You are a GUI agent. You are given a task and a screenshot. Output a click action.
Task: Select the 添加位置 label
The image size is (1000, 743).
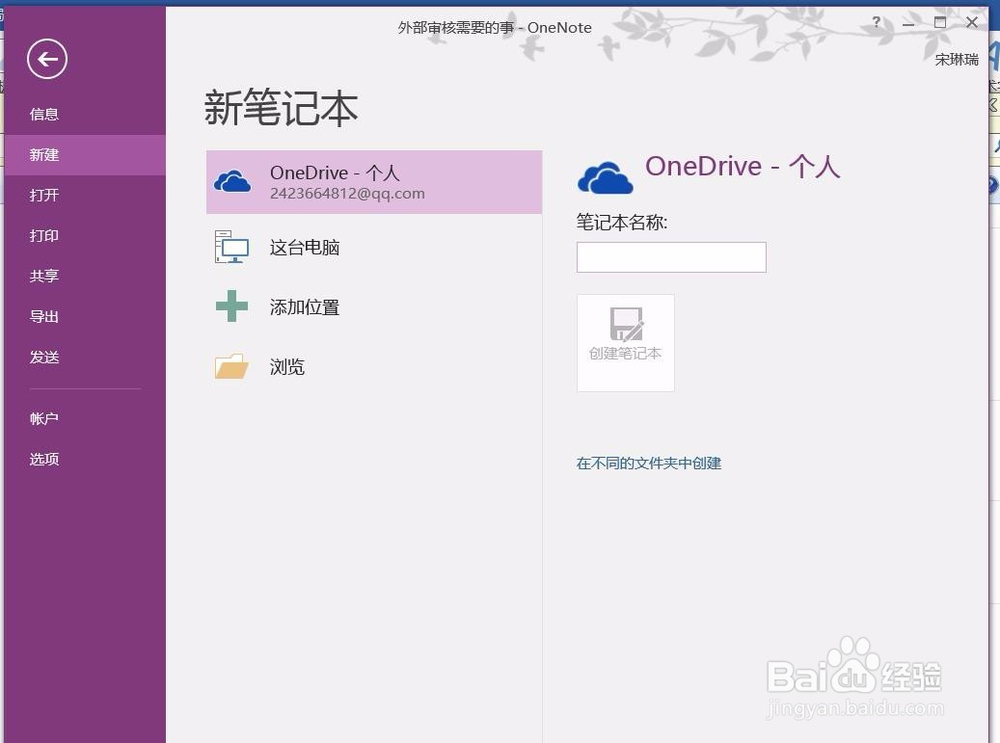tap(304, 307)
